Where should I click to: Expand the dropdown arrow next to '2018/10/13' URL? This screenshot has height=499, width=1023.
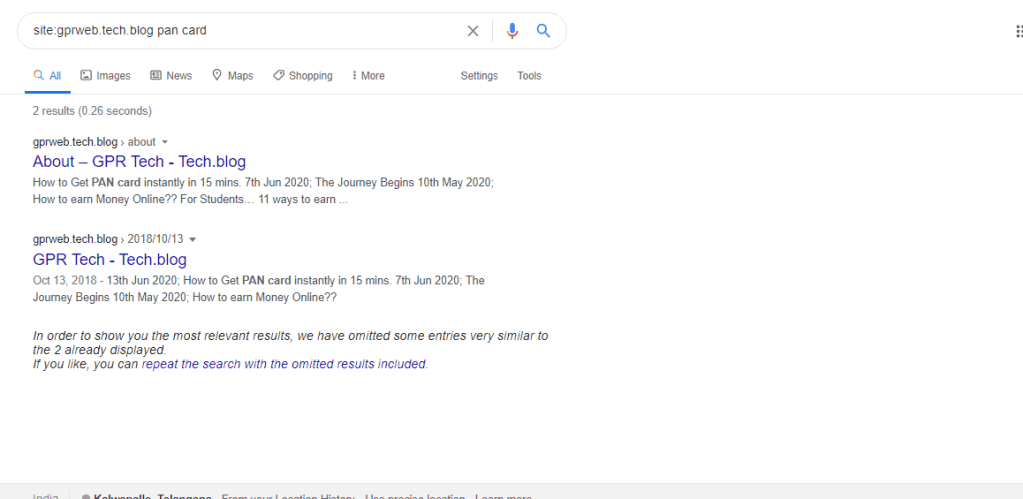click(x=193, y=240)
